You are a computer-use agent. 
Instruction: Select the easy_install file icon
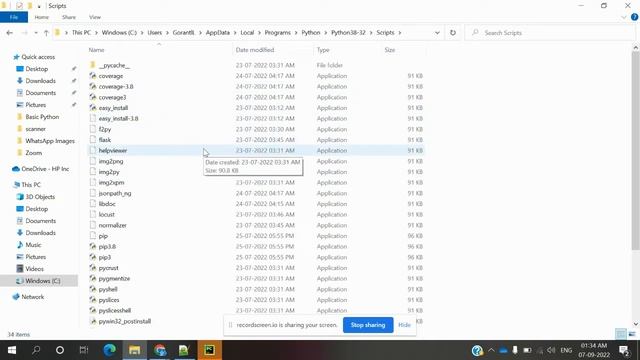[93, 108]
